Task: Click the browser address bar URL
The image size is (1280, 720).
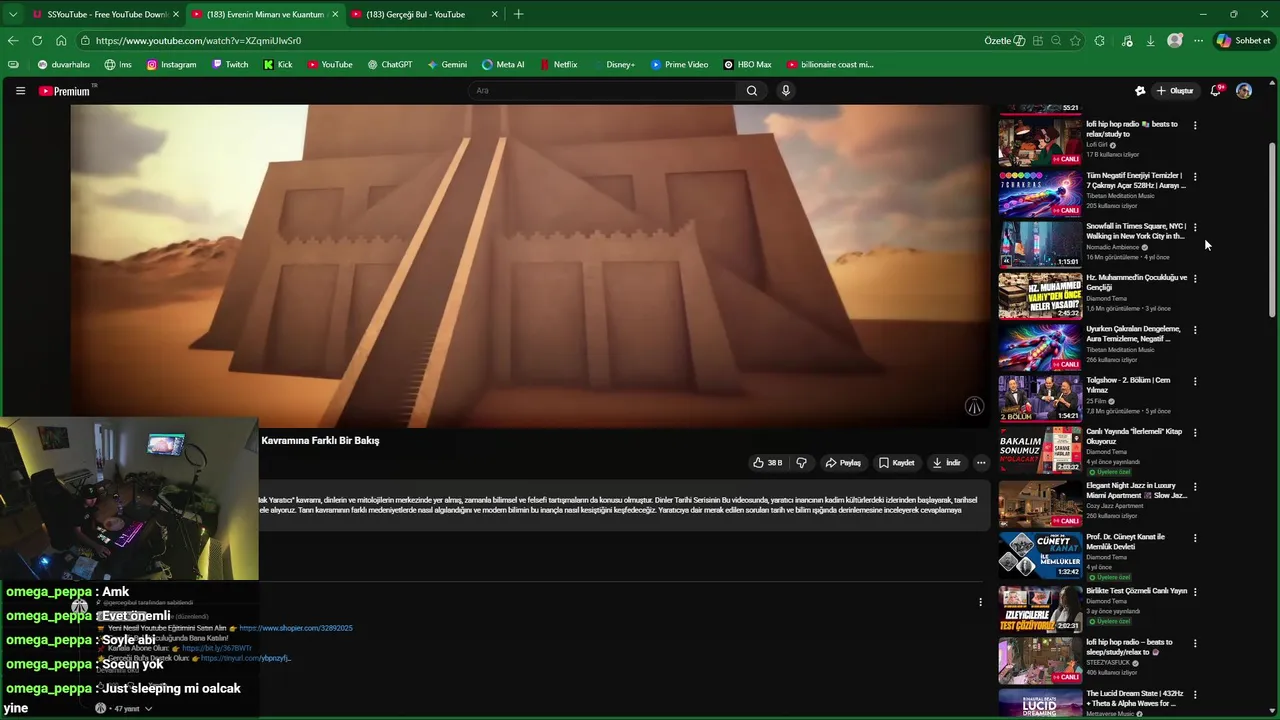Action: (198, 41)
